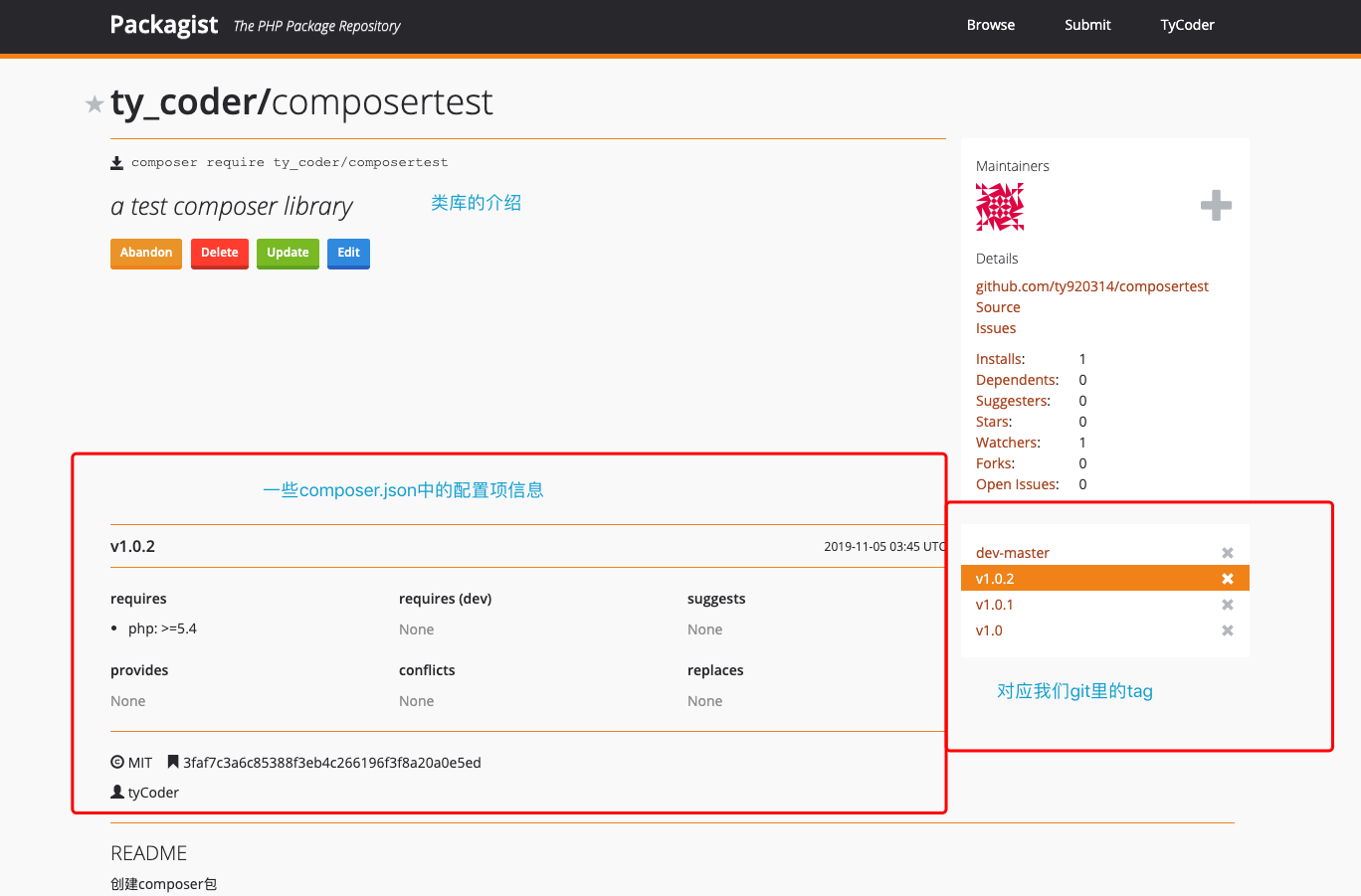Open the Source link
1361x896 pixels.
tap(998, 307)
